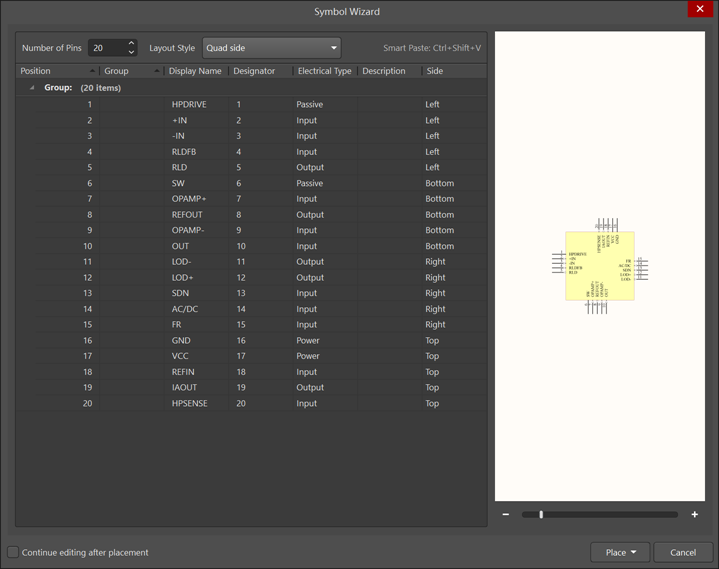
Task: Decrement Number of Pins spinner down arrow
Action: click(131, 52)
